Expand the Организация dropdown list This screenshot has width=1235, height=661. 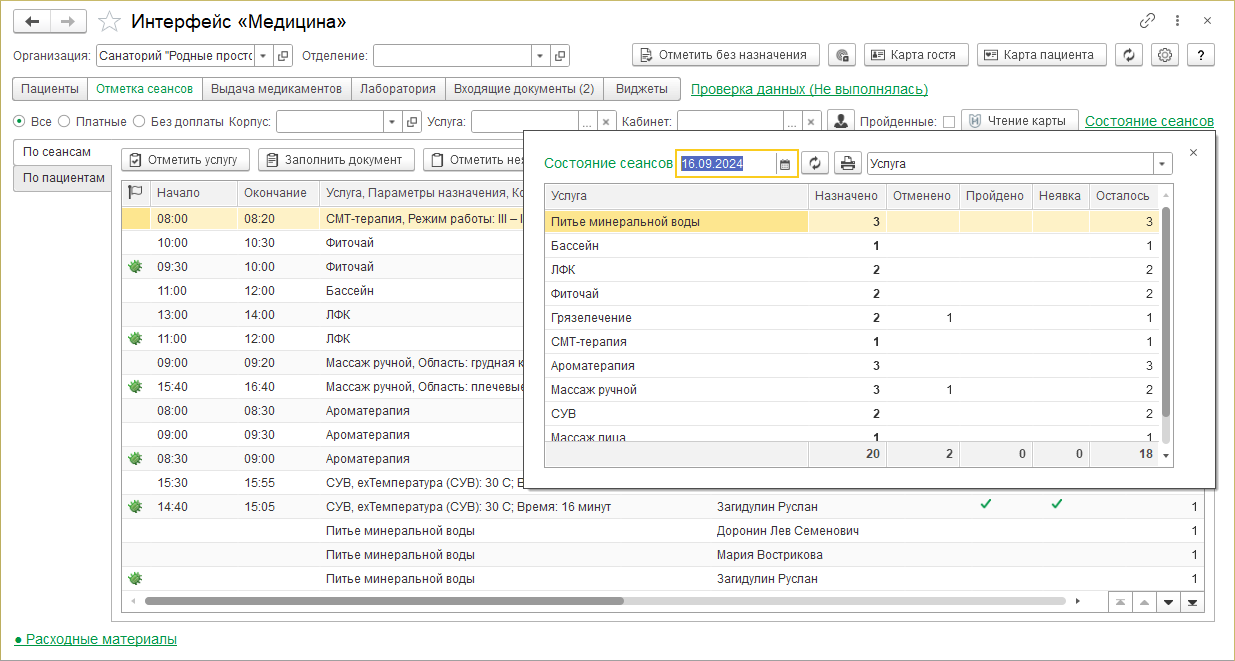[263, 56]
